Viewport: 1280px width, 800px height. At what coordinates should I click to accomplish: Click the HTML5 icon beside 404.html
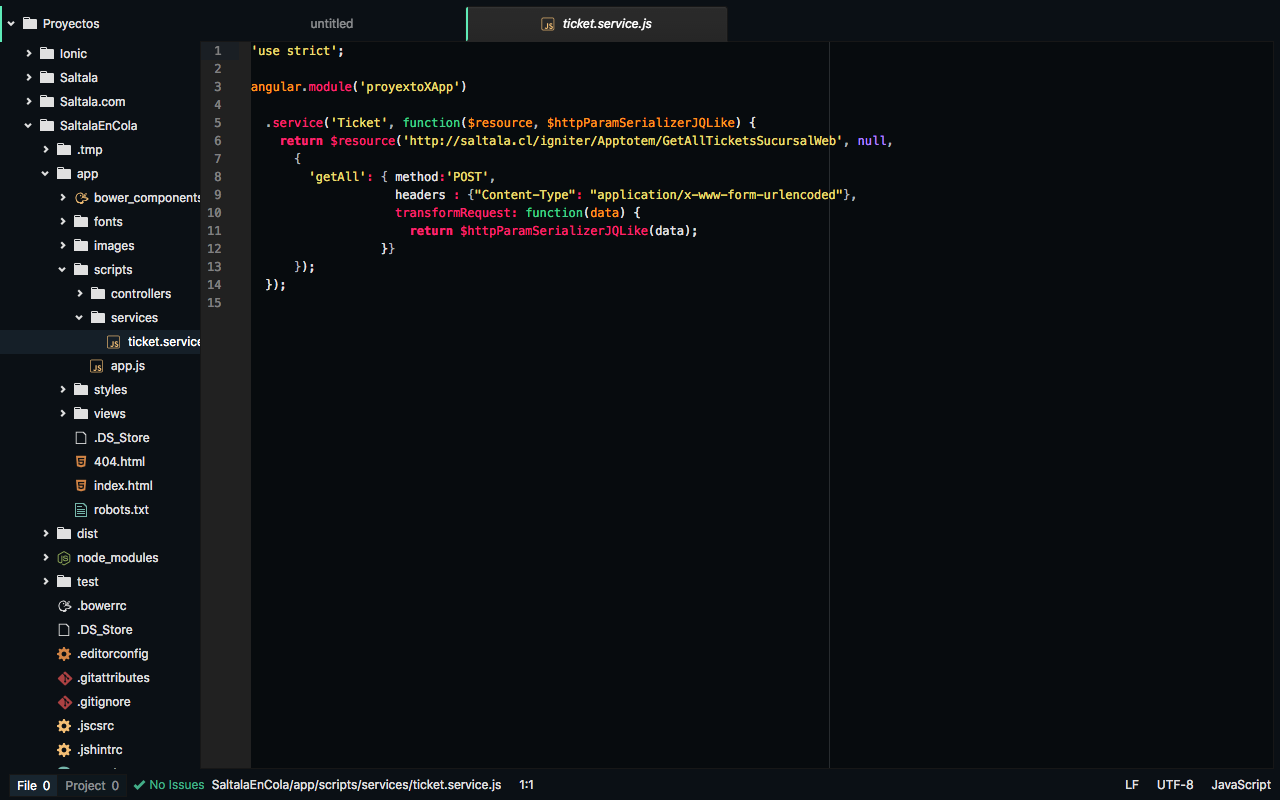81,461
